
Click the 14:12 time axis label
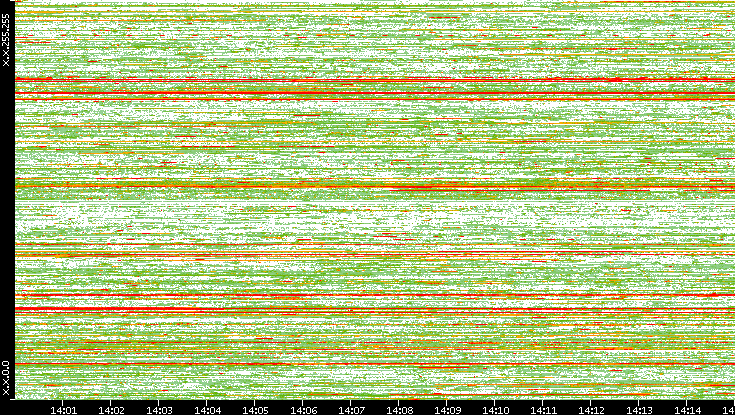tap(591, 410)
